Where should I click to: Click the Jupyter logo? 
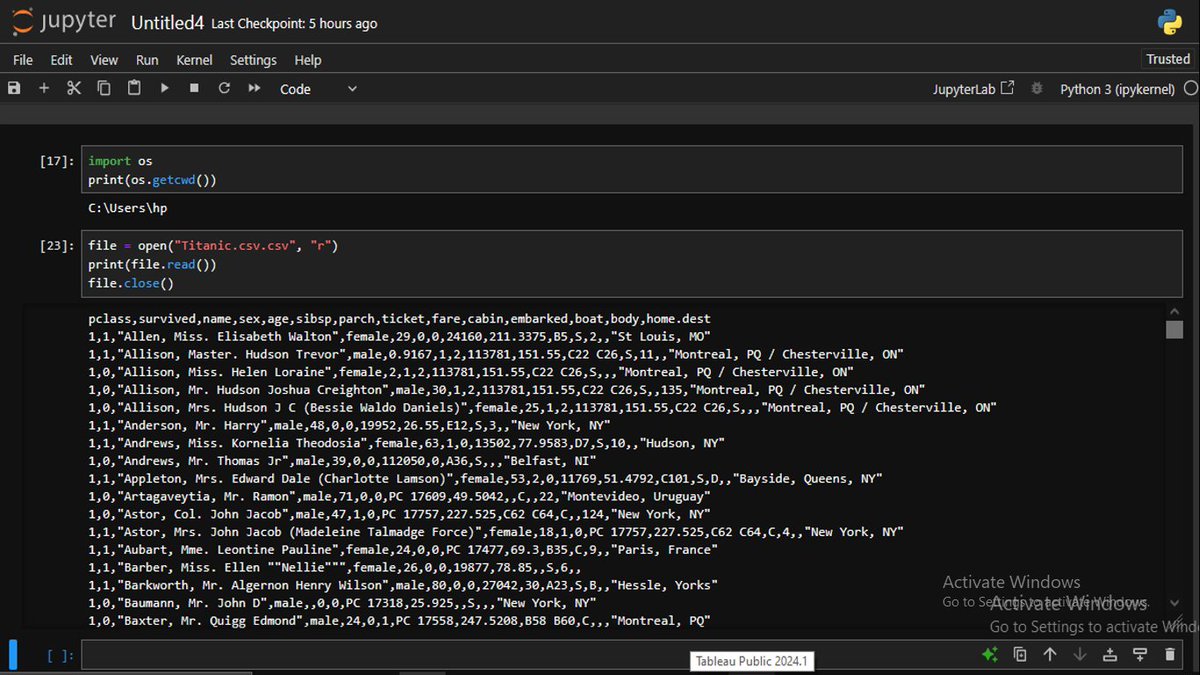pyautogui.click(x=65, y=22)
